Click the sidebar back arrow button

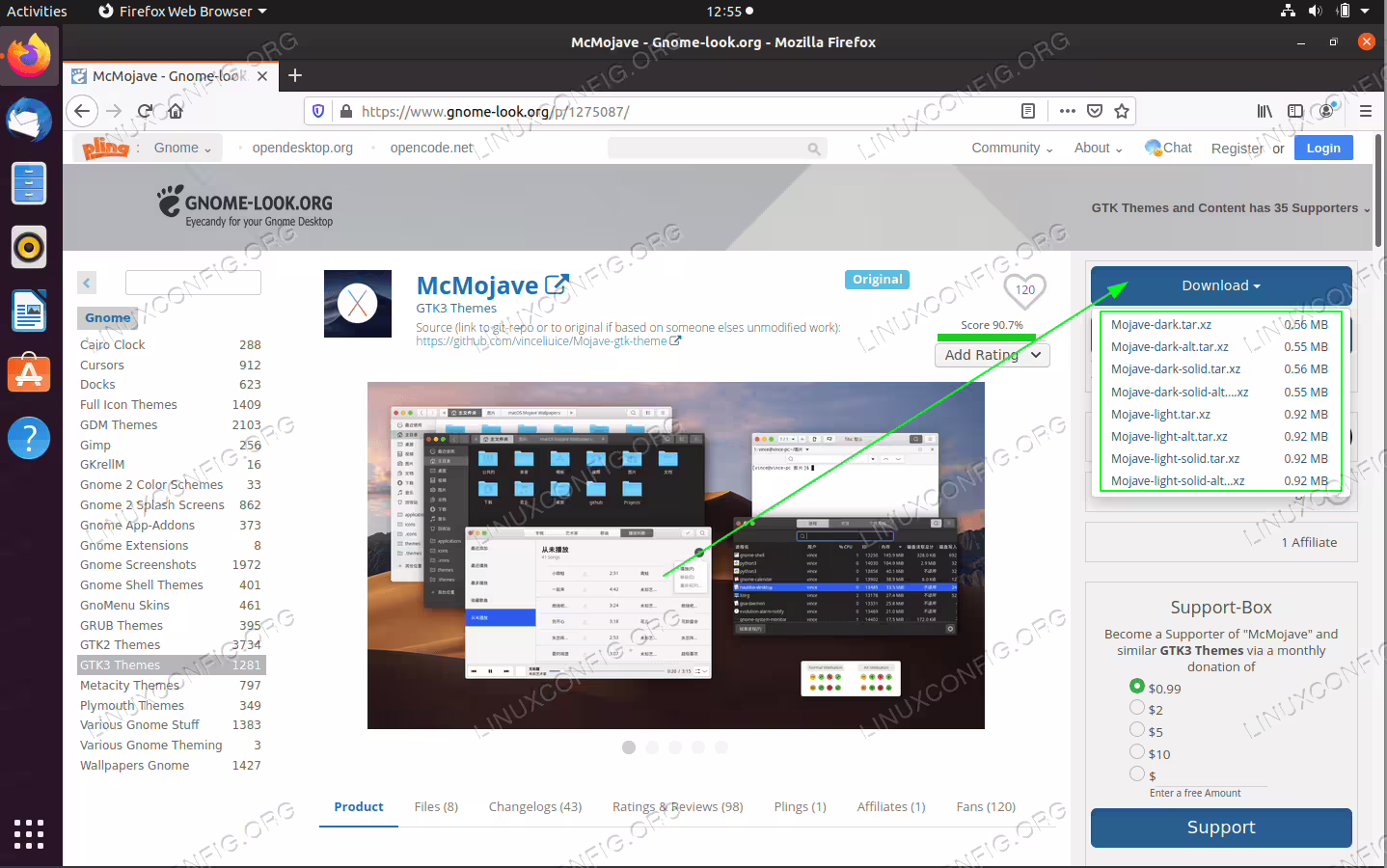click(87, 283)
